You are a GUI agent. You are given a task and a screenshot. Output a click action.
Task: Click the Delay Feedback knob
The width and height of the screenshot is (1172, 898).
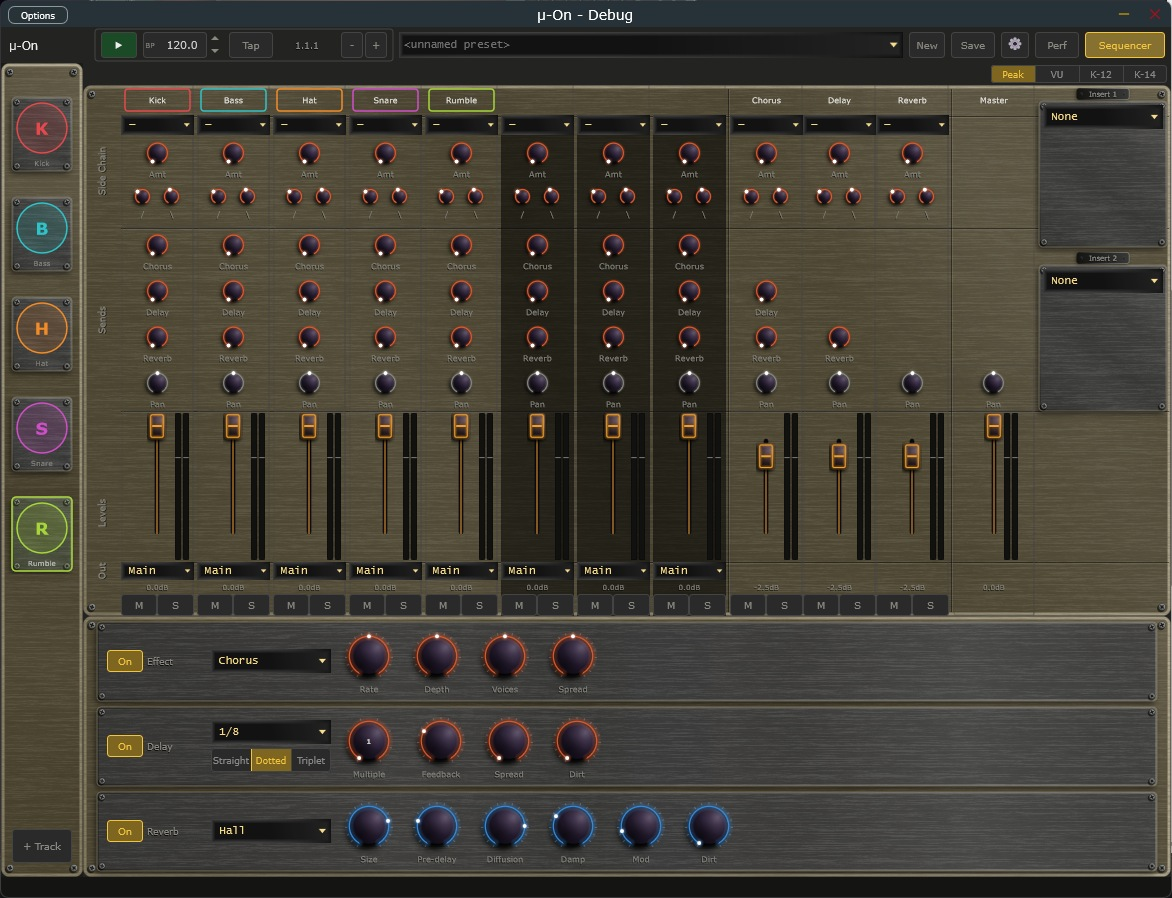click(440, 741)
